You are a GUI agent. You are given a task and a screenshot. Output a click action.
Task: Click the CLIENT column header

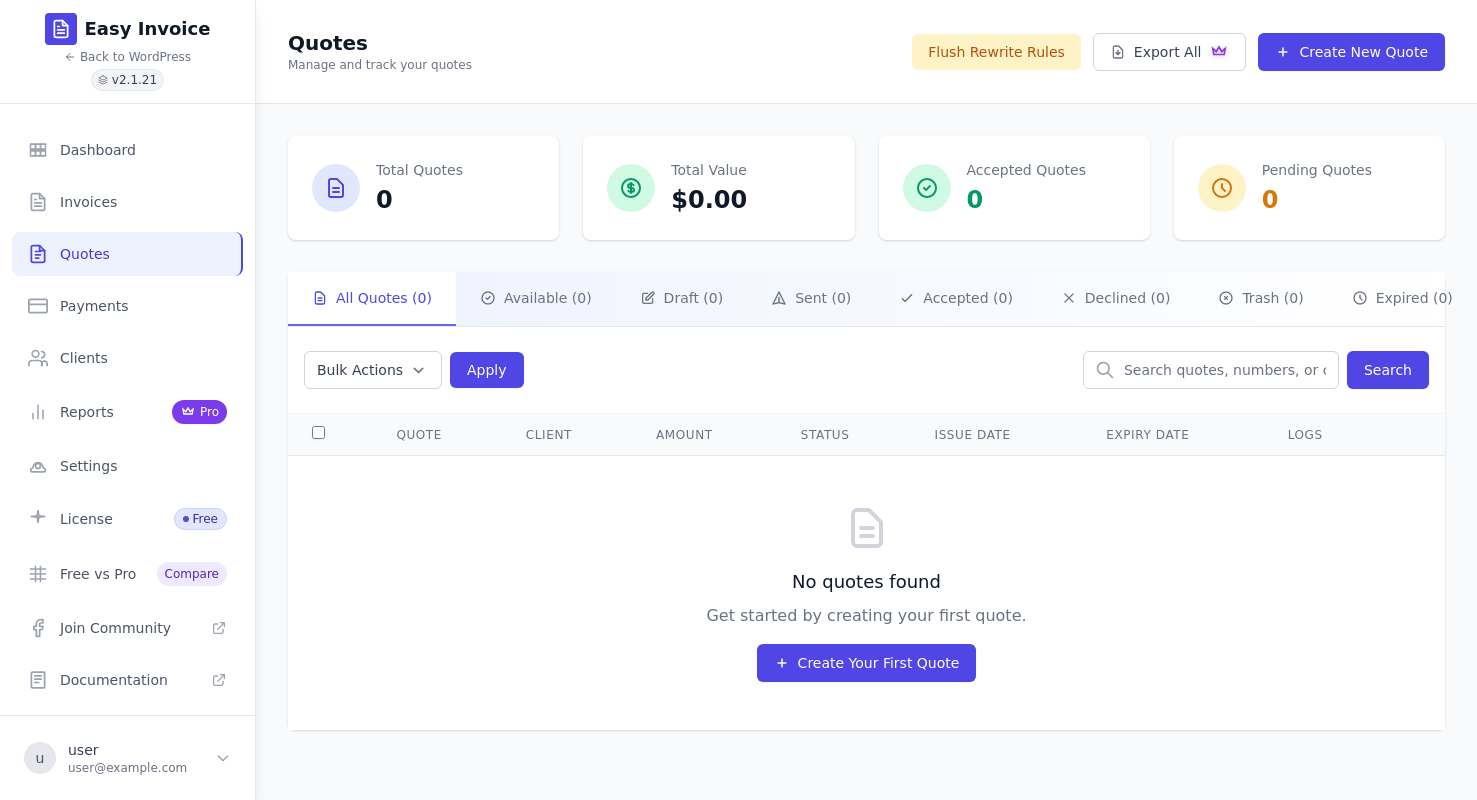[549, 435]
